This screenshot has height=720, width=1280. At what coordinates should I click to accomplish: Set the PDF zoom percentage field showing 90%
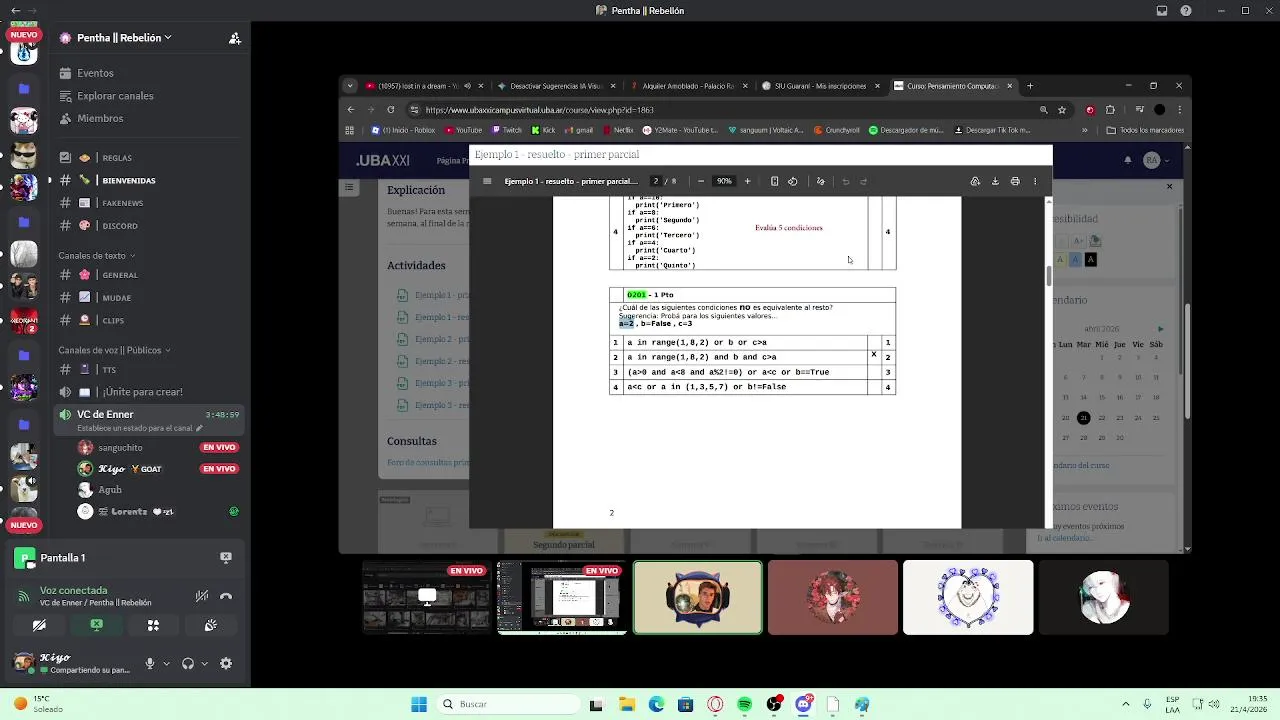pos(724,181)
